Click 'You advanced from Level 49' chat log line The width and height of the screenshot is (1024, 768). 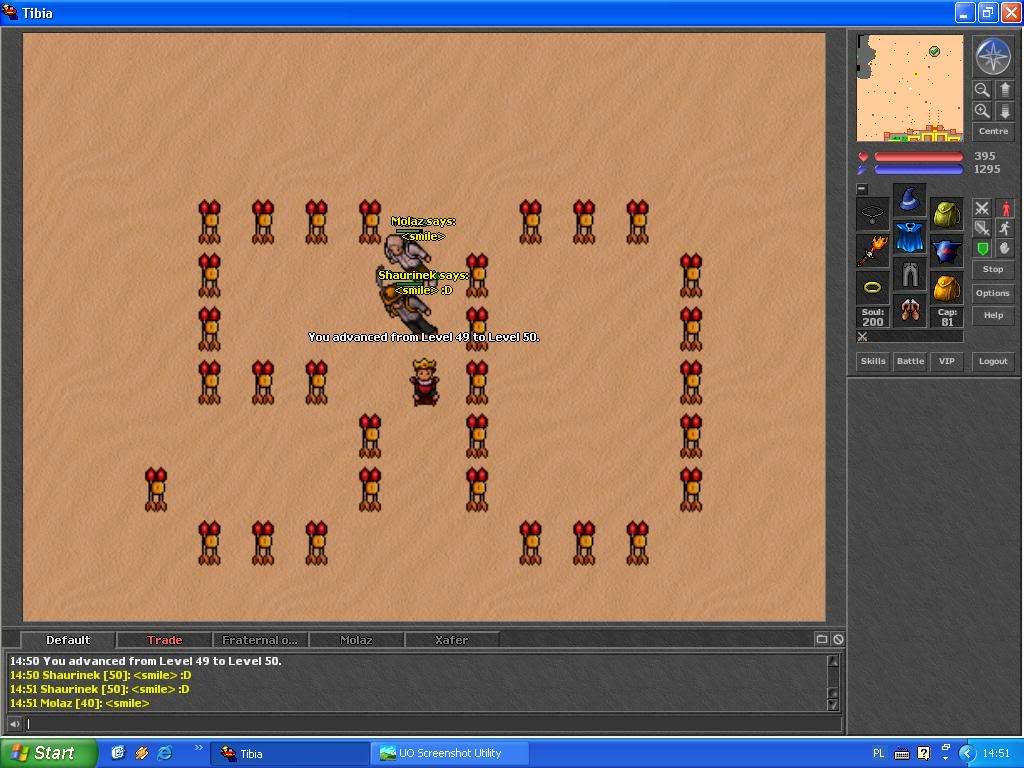point(146,661)
